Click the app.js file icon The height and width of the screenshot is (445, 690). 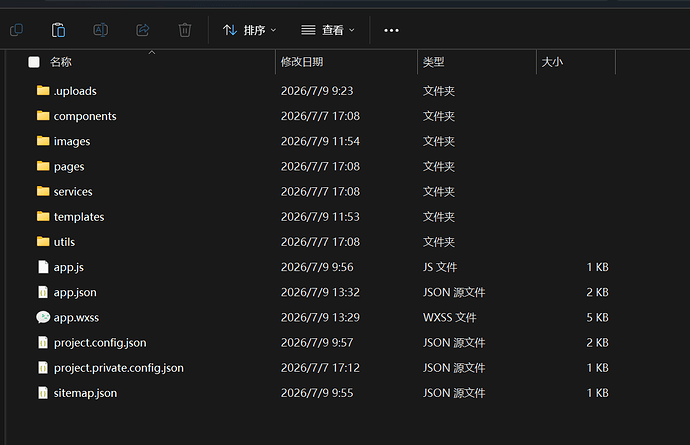[43, 267]
